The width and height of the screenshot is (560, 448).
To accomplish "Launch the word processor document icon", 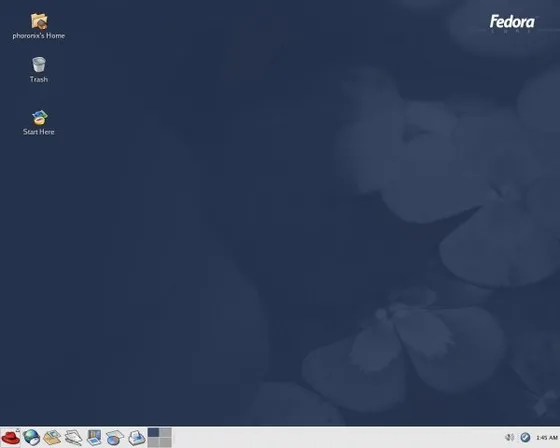I will click(x=74, y=438).
